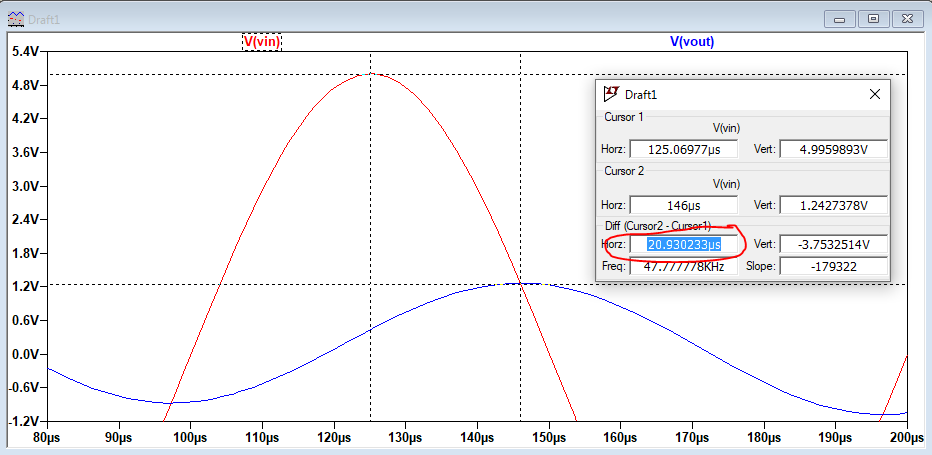This screenshot has width=932, height=455.
Task: Click the Cursor 1 Vert value field
Action: (833, 149)
